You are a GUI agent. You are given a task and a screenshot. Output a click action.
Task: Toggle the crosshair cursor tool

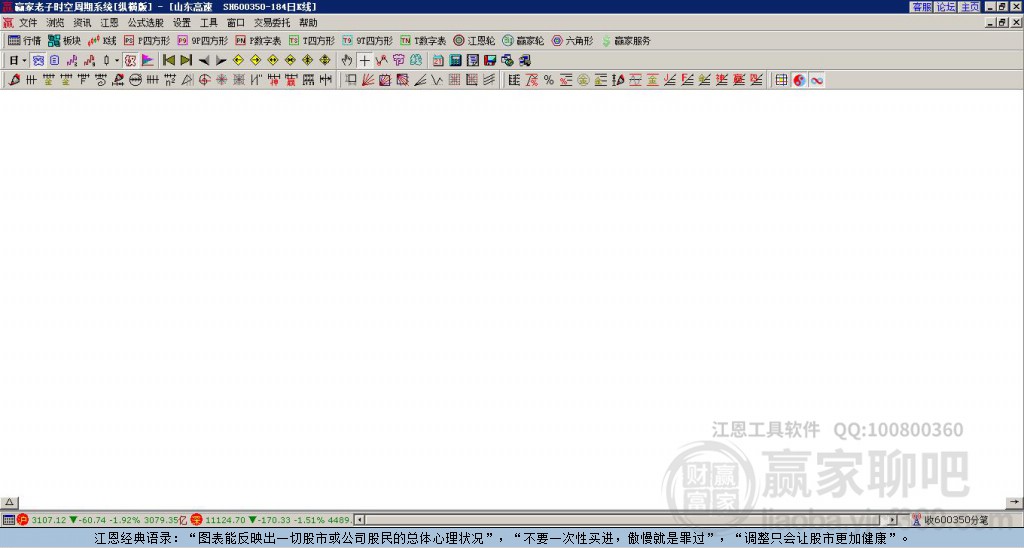pyautogui.click(x=364, y=60)
